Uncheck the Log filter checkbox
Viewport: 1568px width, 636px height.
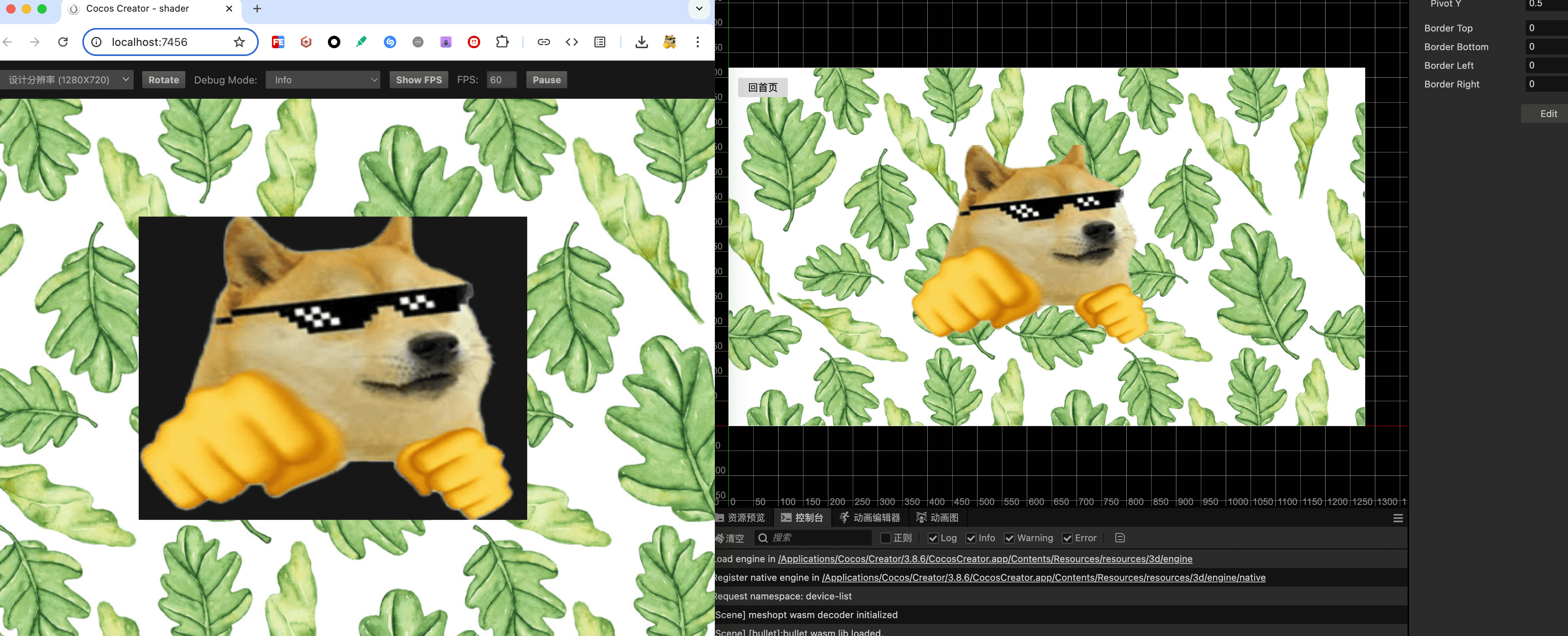tap(932, 538)
